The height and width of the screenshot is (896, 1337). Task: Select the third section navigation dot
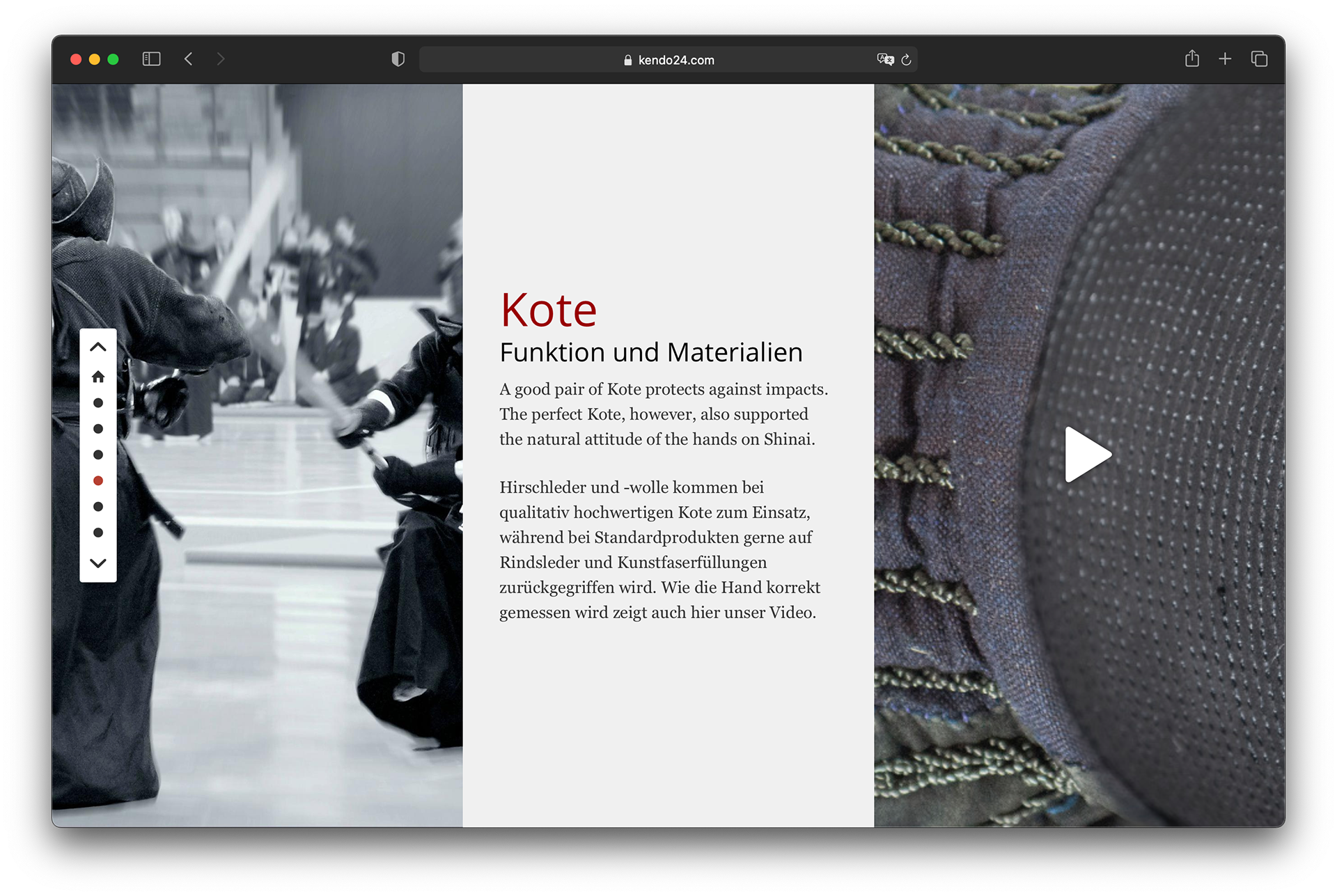tap(98, 455)
